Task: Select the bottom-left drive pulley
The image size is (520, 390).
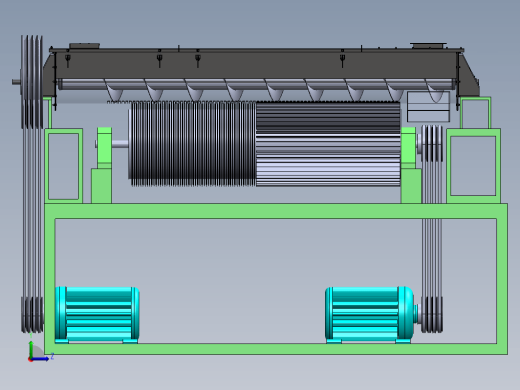Action: (x=32, y=315)
